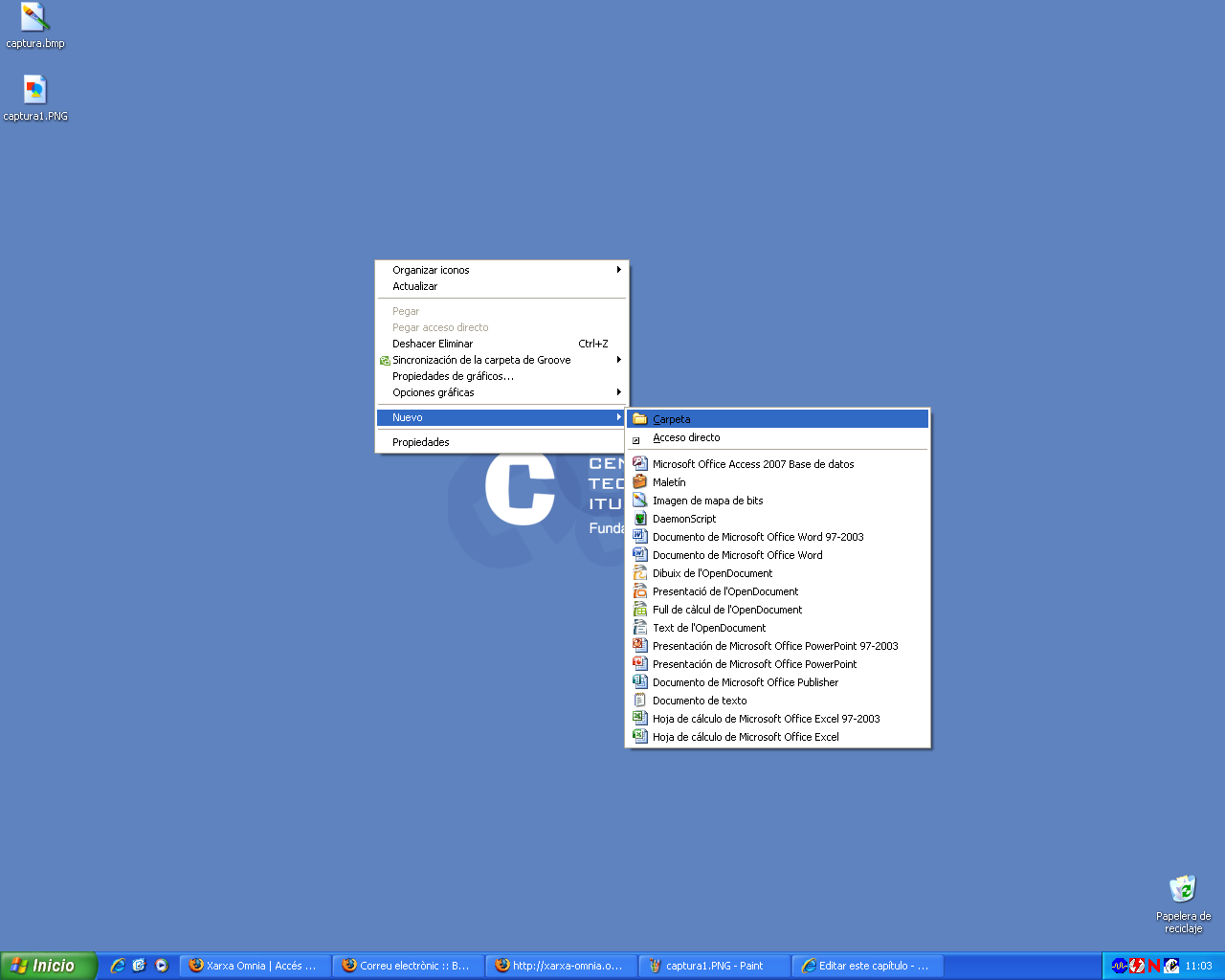The image size is (1225, 980).
Task: Click the DaemonScript icon in the Nuevo submenu
Action: point(640,518)
